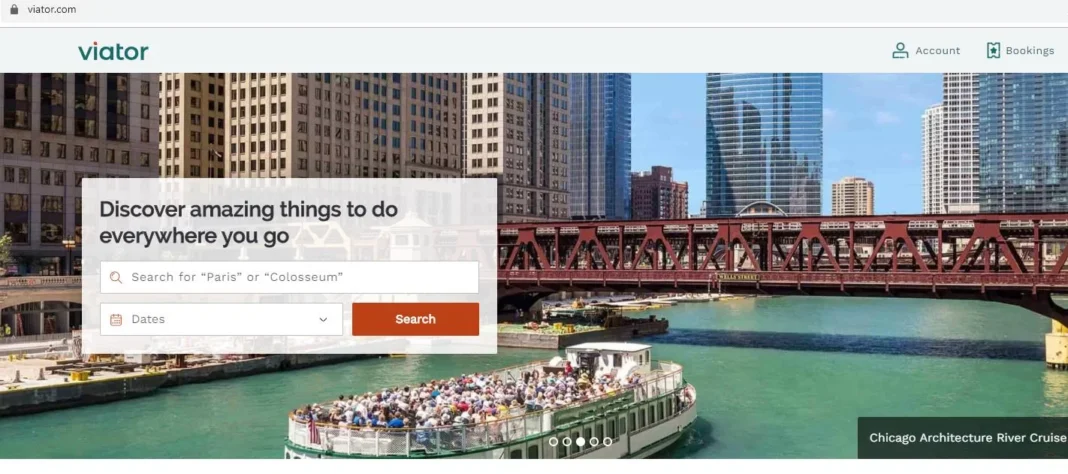Open the Account menu label
Viewport: 1068px width, 474px height.
pyautogui.click(x=937, y=50)
